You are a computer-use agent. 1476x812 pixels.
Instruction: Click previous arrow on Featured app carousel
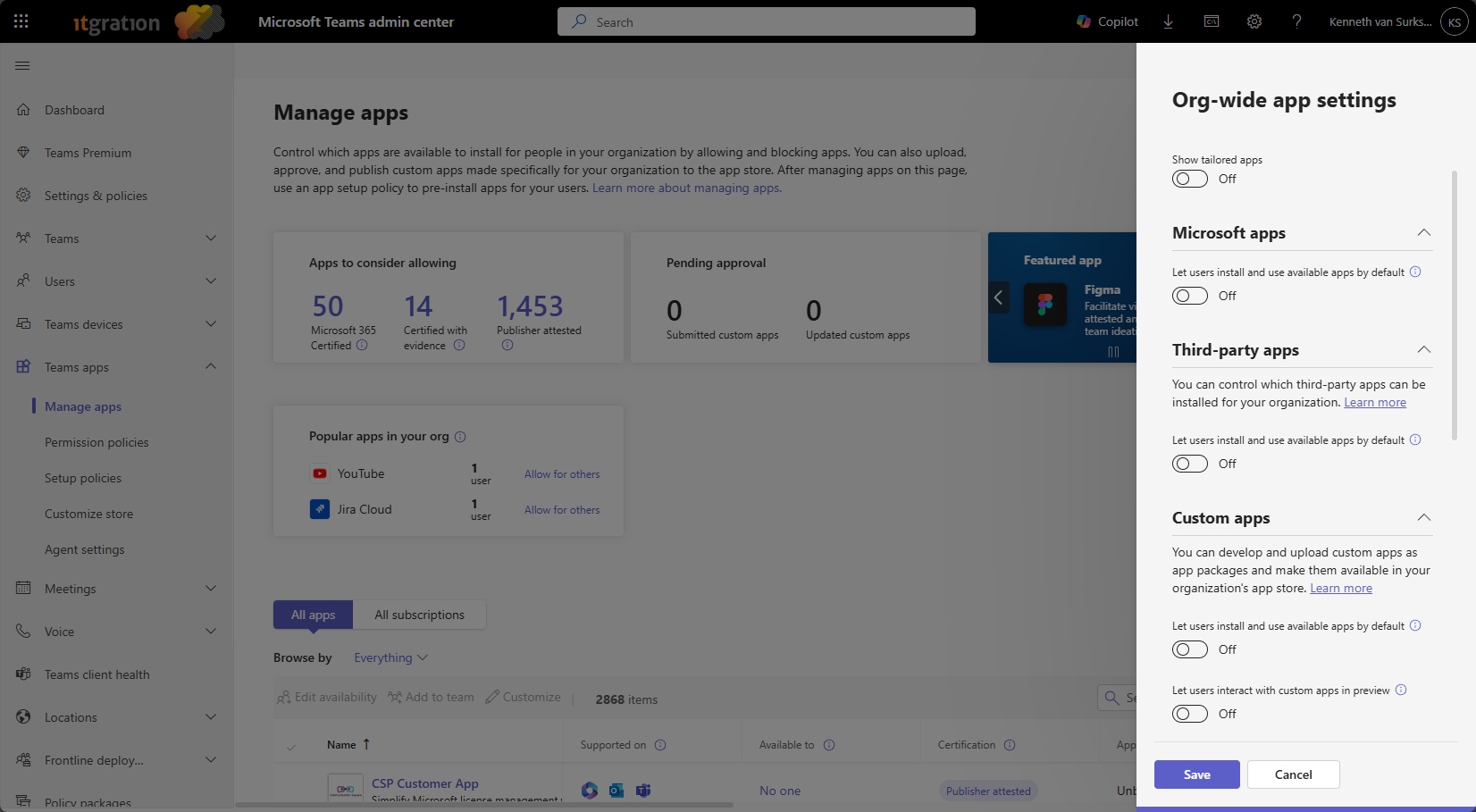pyautogui.click(x=999, y=297)
